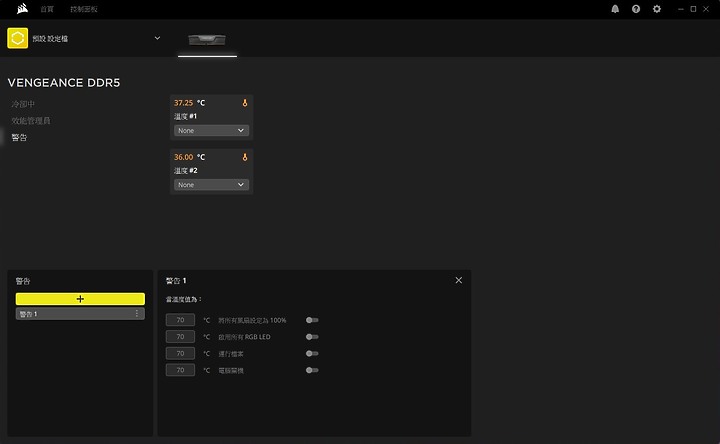Click temperature field for 運行檔案 row

tap(180, 353)
